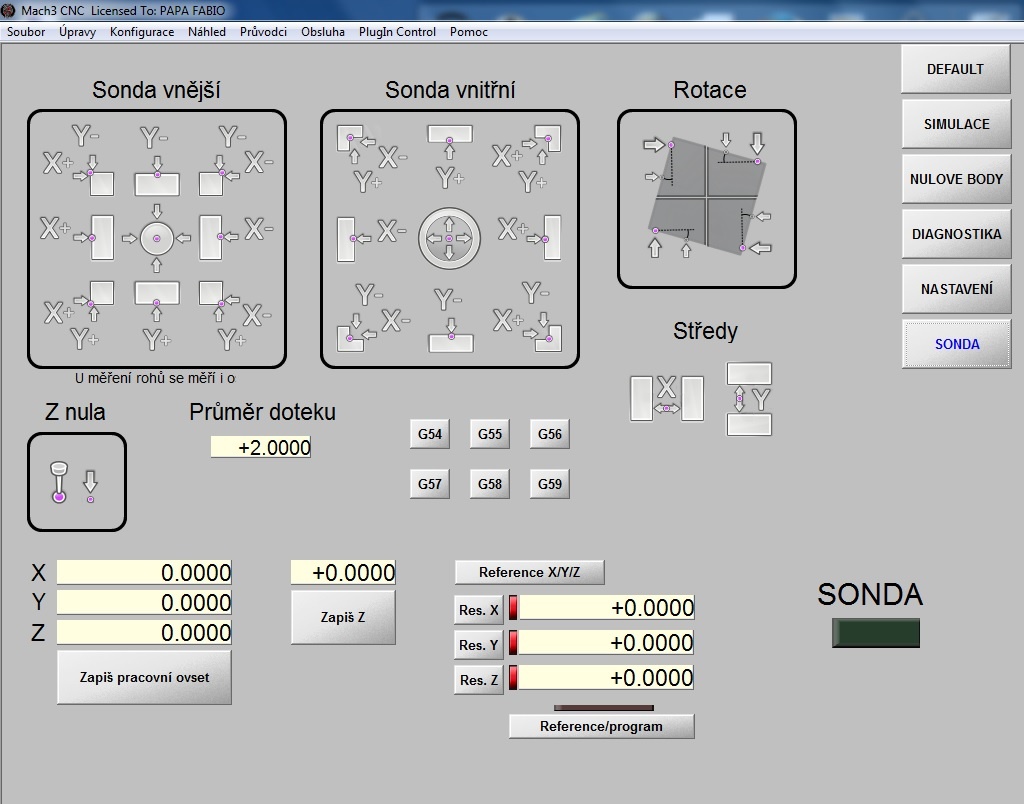
Task: Click the Reference X/Y/Z button
Action: [x=529, y=572]
